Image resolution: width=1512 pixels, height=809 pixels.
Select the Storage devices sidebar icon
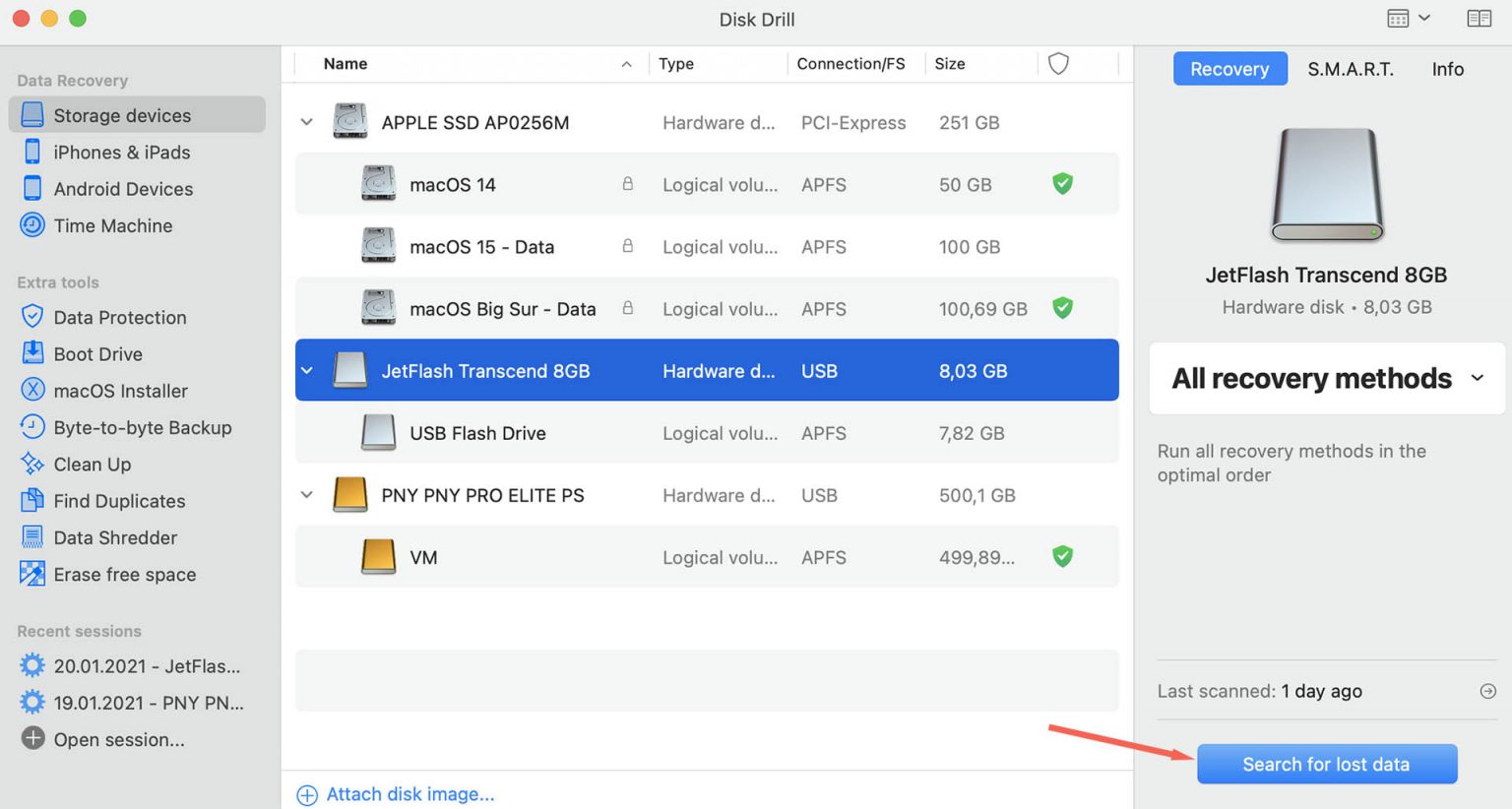[32, 114]
